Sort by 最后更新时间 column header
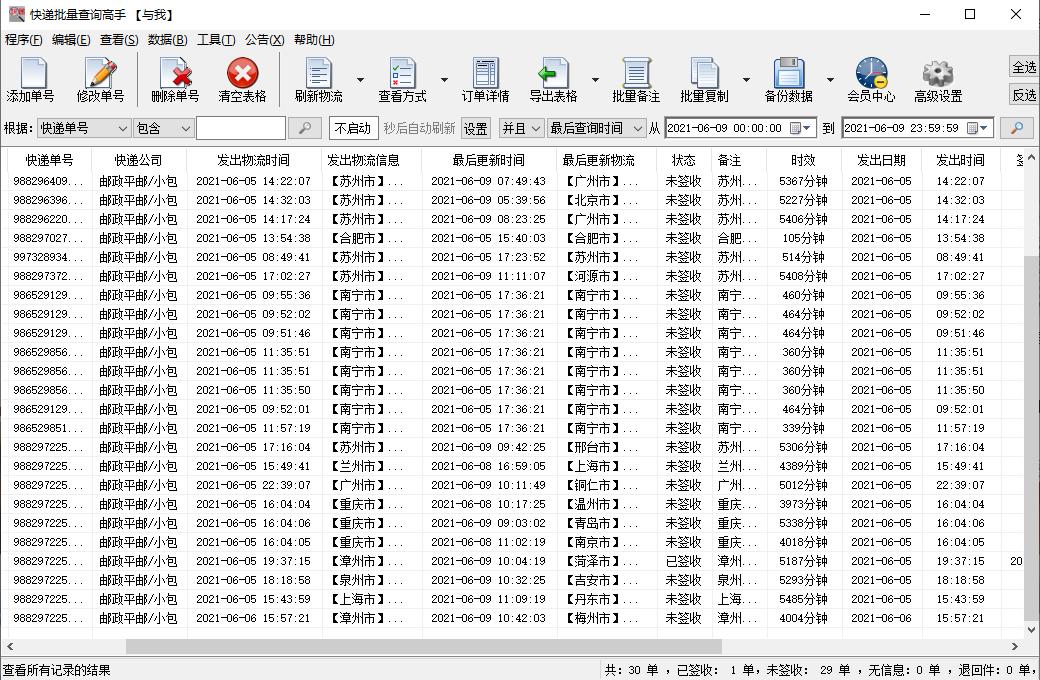1040x680 pixels. 489,160
